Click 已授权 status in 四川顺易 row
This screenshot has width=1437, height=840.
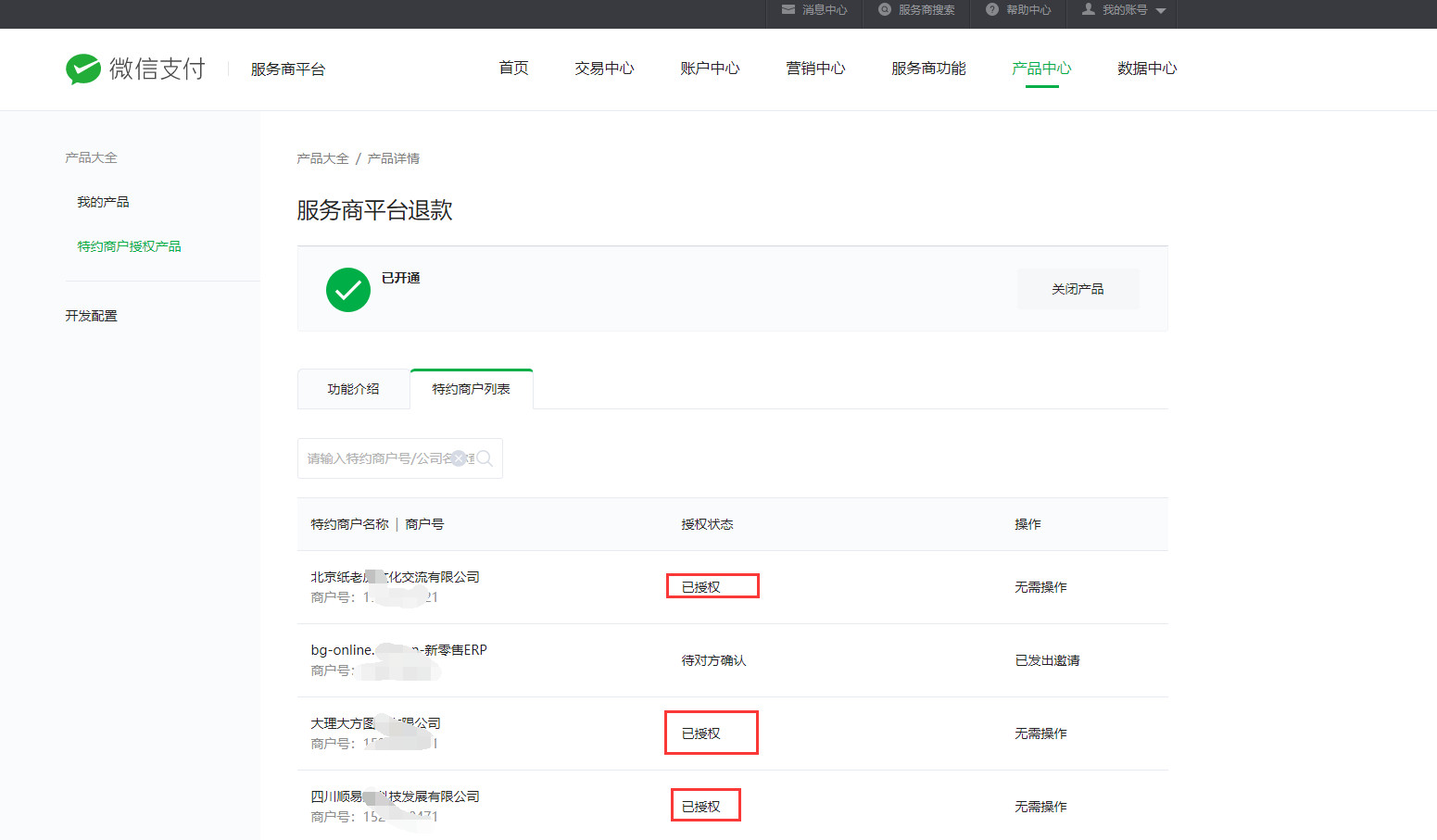click(x=700, y=807)
